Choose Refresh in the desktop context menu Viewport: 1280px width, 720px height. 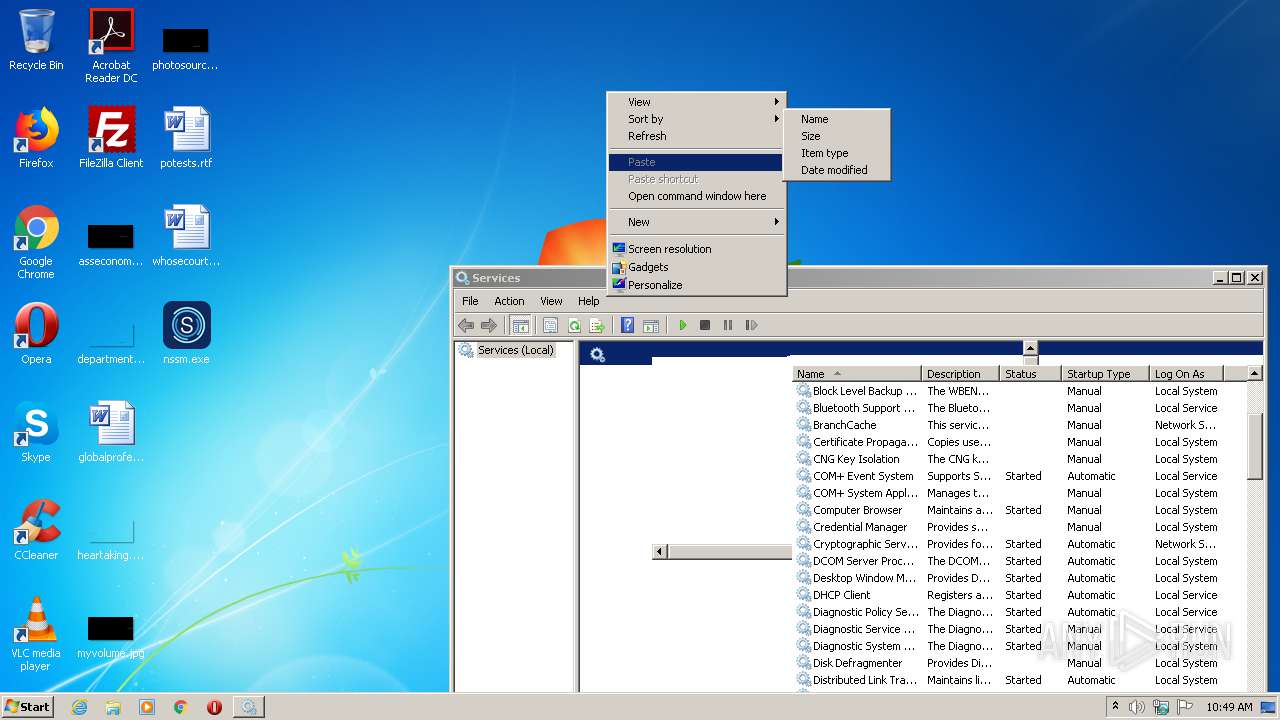(x=696, y=136)
